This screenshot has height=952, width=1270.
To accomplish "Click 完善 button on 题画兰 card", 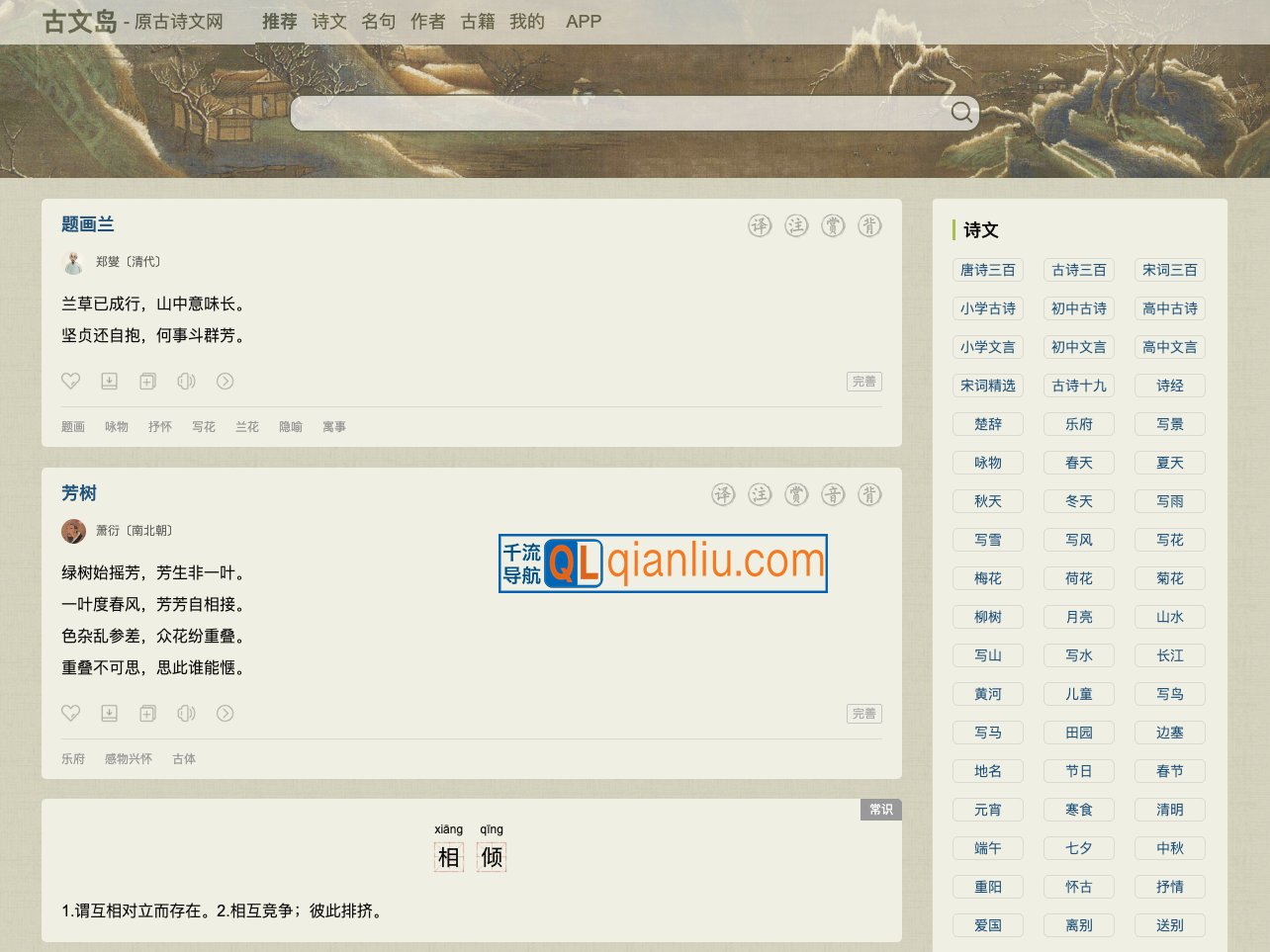I will click(x=863, y=382).
